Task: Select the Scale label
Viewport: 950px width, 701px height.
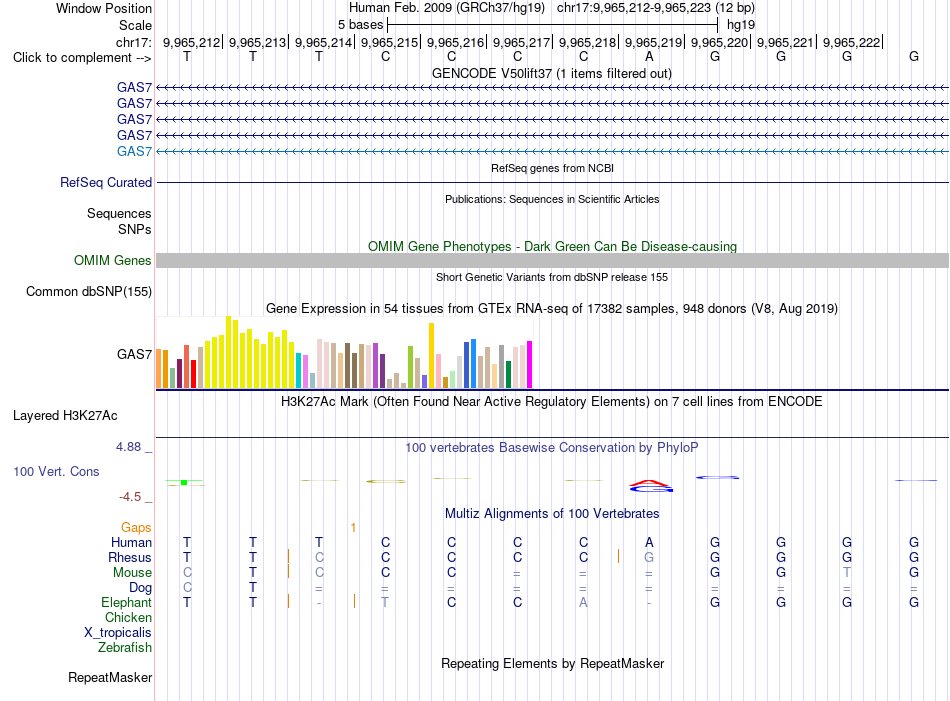Action: tap(135, 25)
